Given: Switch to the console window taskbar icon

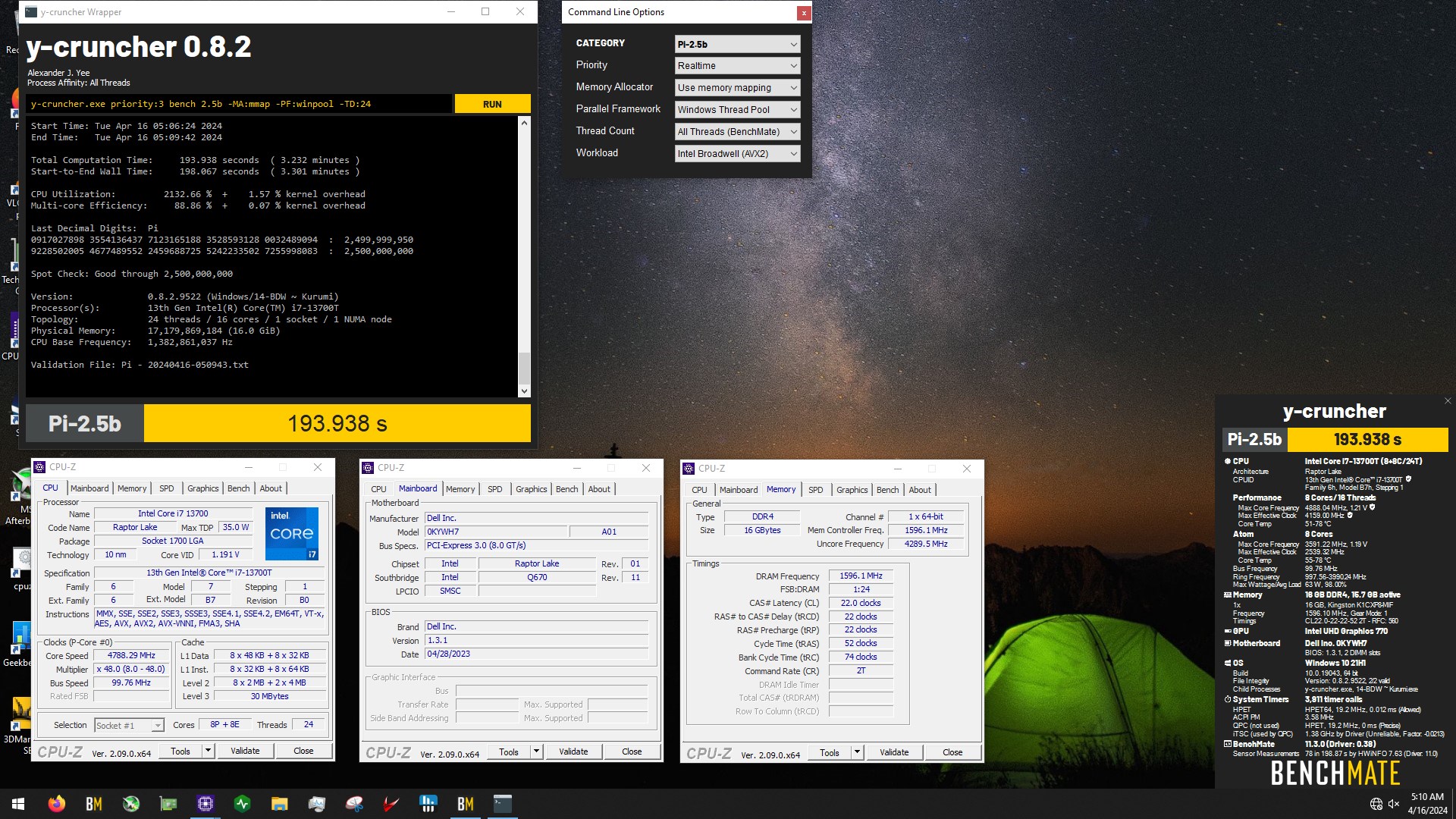Looking at the screenshot, I should click(503, 804).
